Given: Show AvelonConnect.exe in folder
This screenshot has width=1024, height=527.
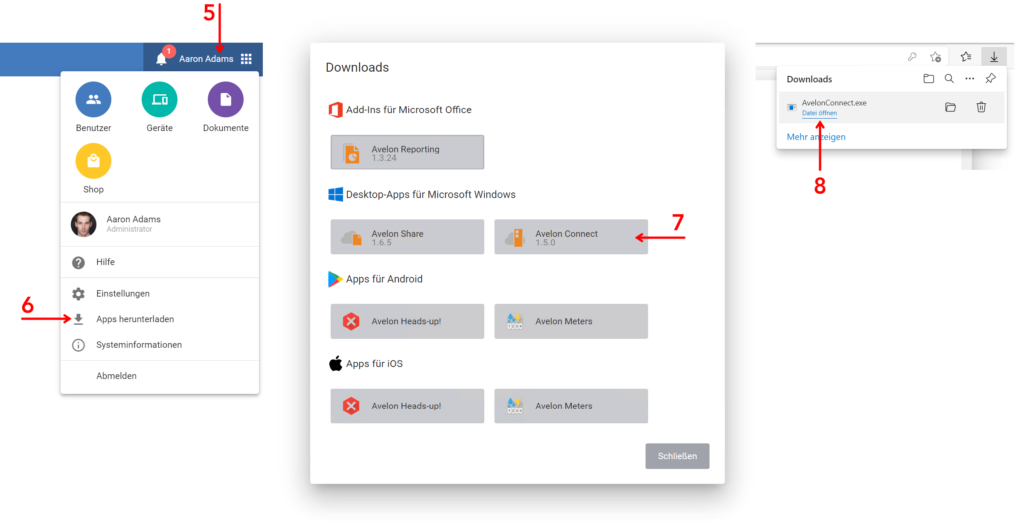Looking at the screenshot, I should [950, 107].
